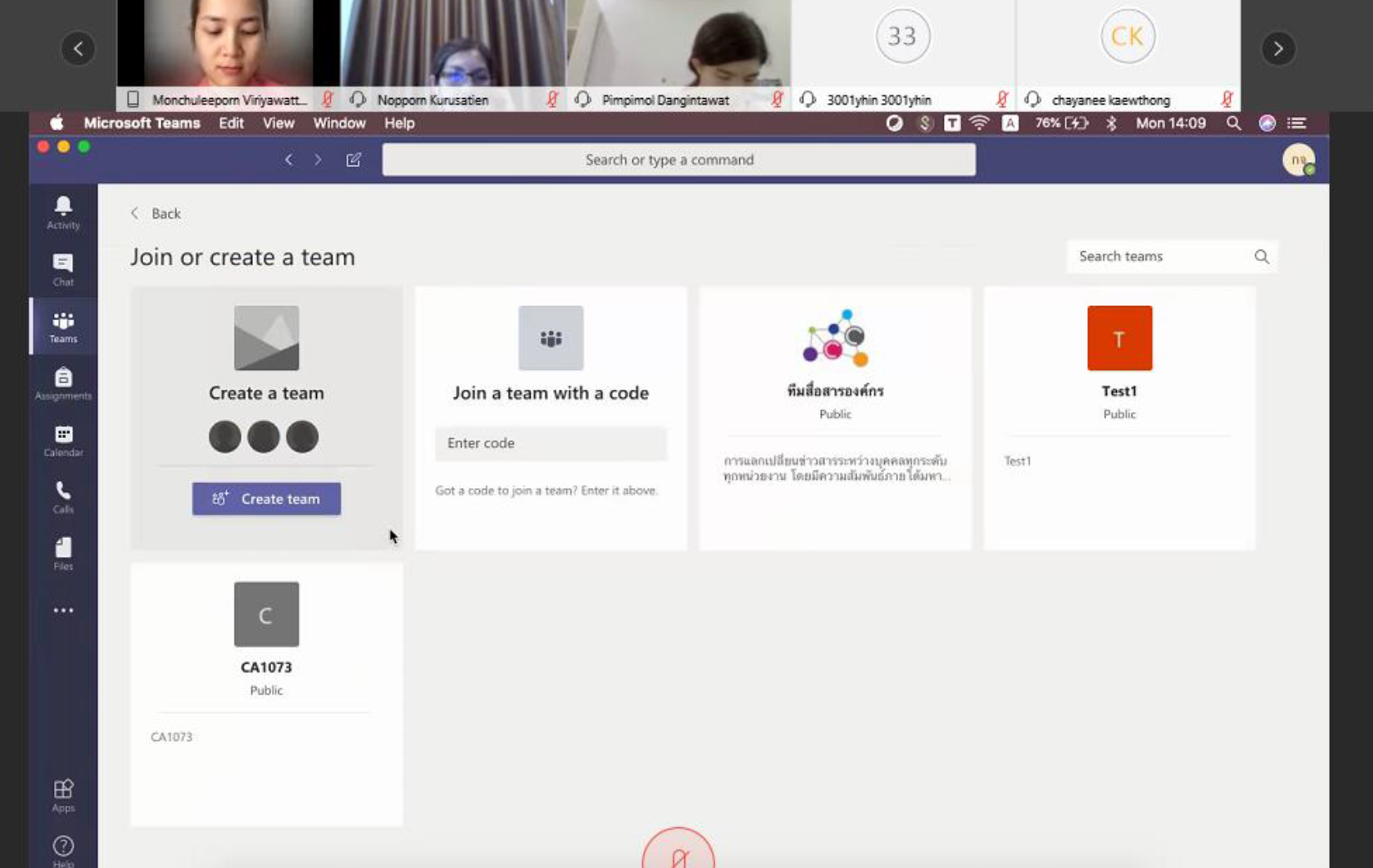Click the Create team button

tap(266, 499)
